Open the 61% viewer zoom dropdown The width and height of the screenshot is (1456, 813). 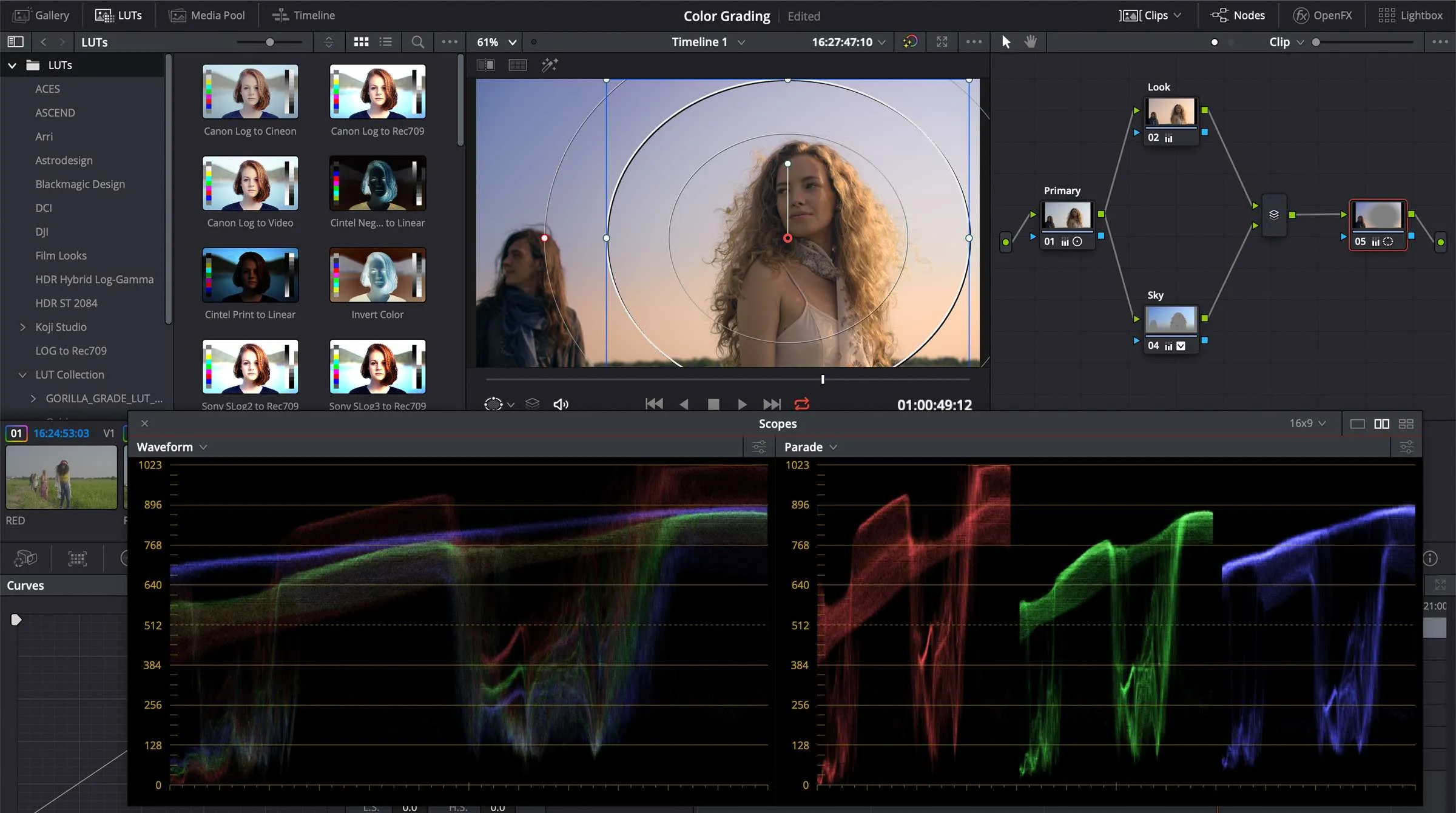coord(496,42)
